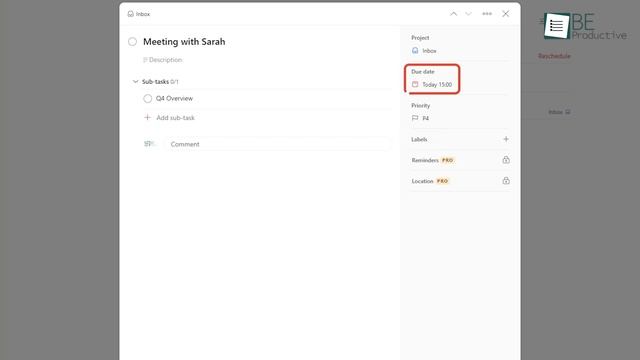This screenshot has width=640, height=360.
Task: Click the Priority label
Action: click(x=420, y=105)
